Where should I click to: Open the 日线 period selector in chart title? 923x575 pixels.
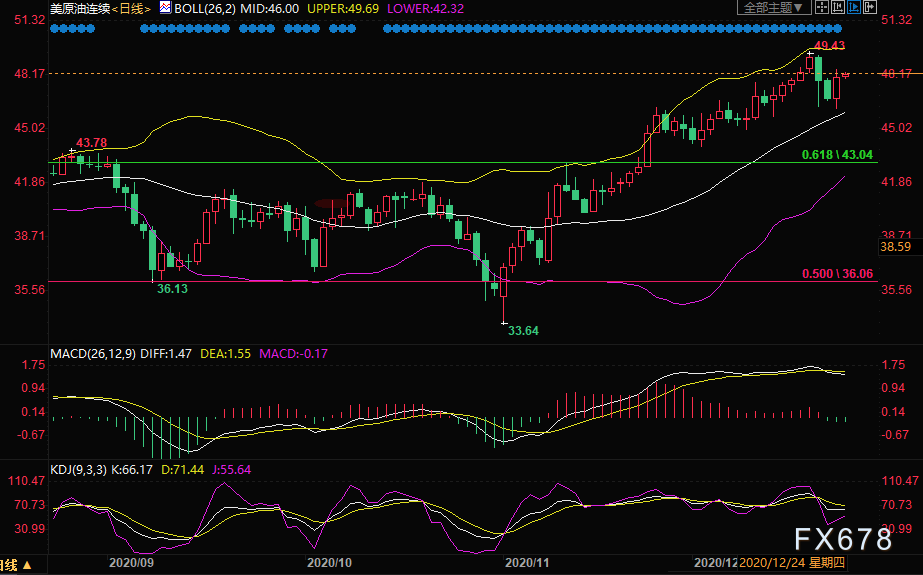(131, 8)
